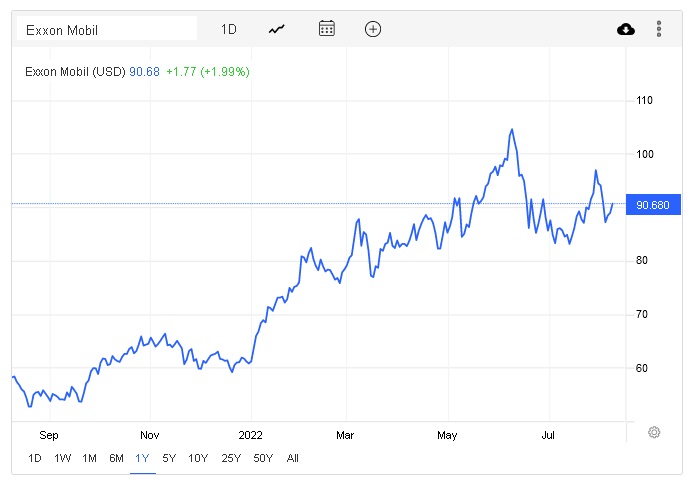Click the 60 price axis label
687x480 pixels.
642,368
